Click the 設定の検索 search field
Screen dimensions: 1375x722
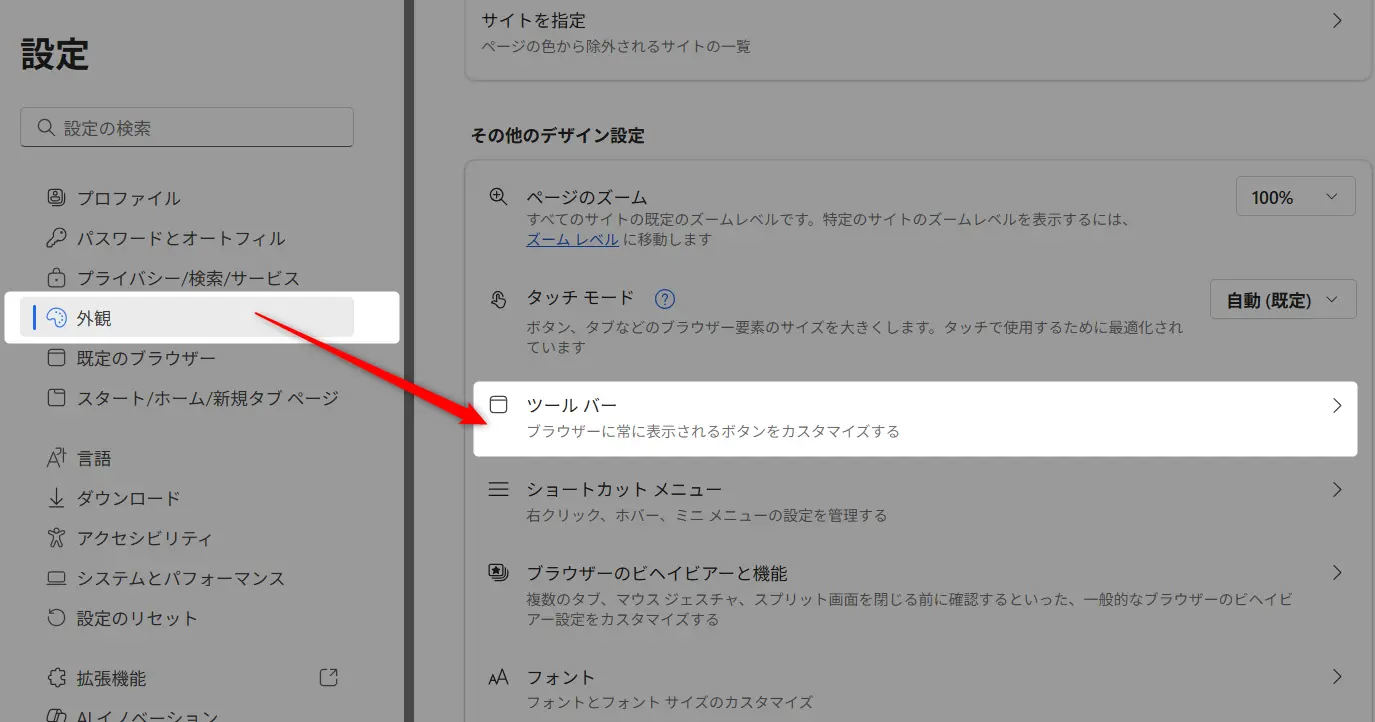[187, 128]
